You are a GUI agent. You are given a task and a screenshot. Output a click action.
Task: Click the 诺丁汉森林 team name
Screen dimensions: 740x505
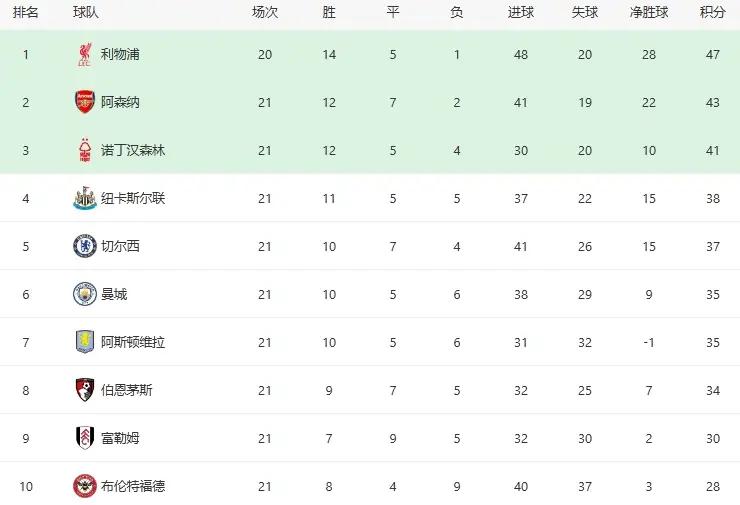(x=133, y=151)
